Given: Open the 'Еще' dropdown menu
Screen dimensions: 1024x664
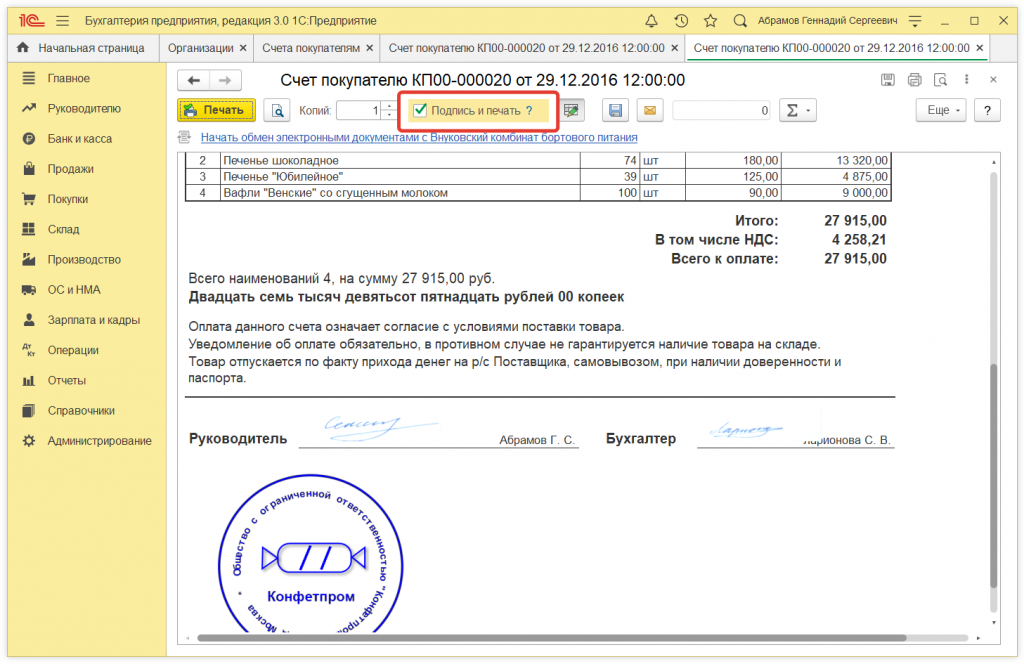Looking at the screenshot, I should coord(943,111).
